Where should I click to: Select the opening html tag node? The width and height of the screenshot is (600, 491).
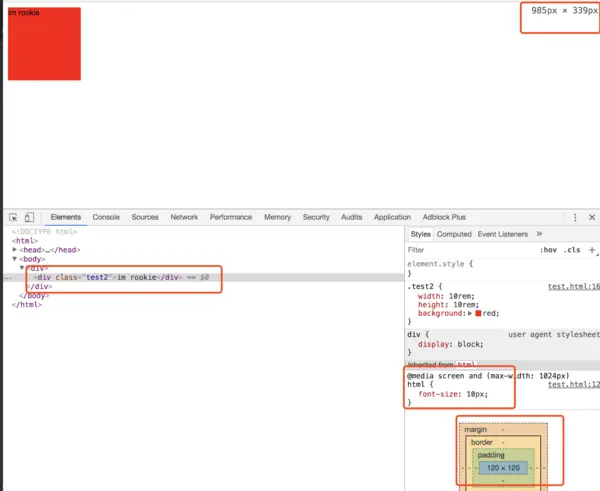pyautogui.click(x=24, y=241)
